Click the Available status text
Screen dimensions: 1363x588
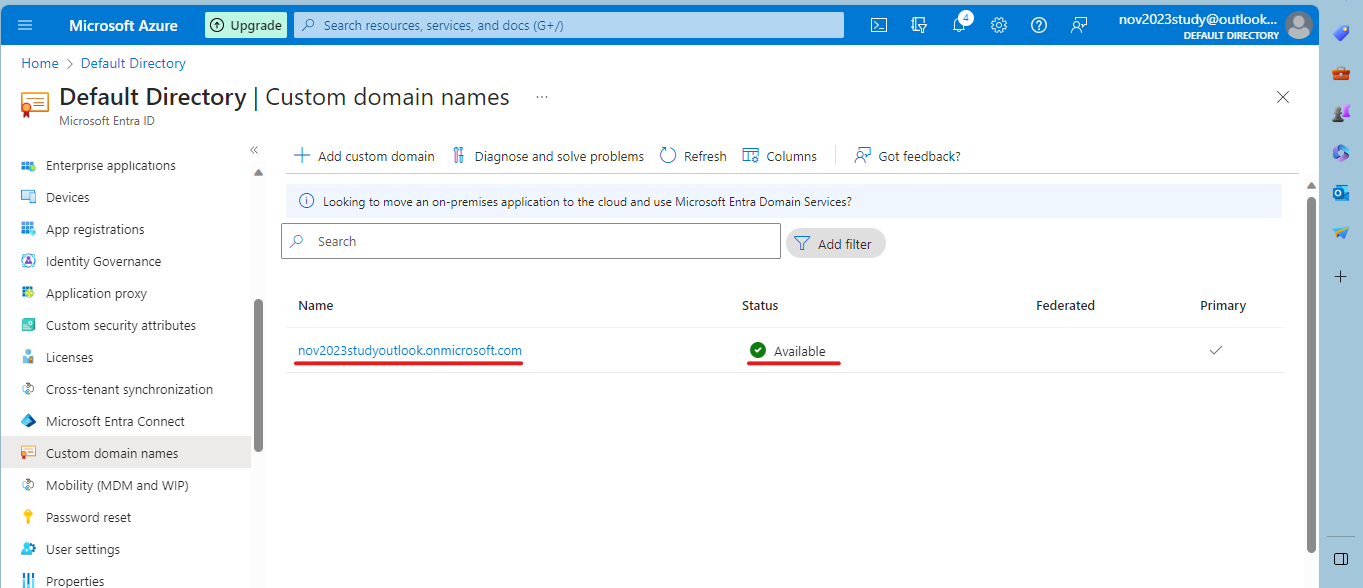click(x=800, y=351)
